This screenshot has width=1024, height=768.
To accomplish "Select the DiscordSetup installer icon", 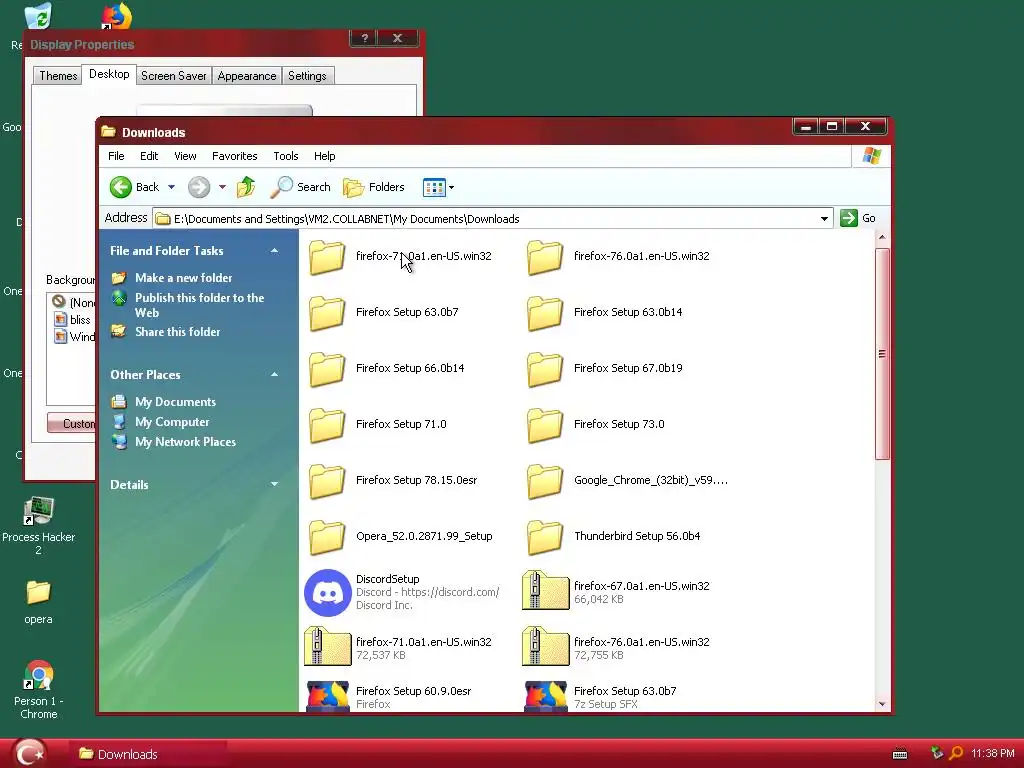I will pyautogui.click(x=328, y=593).
